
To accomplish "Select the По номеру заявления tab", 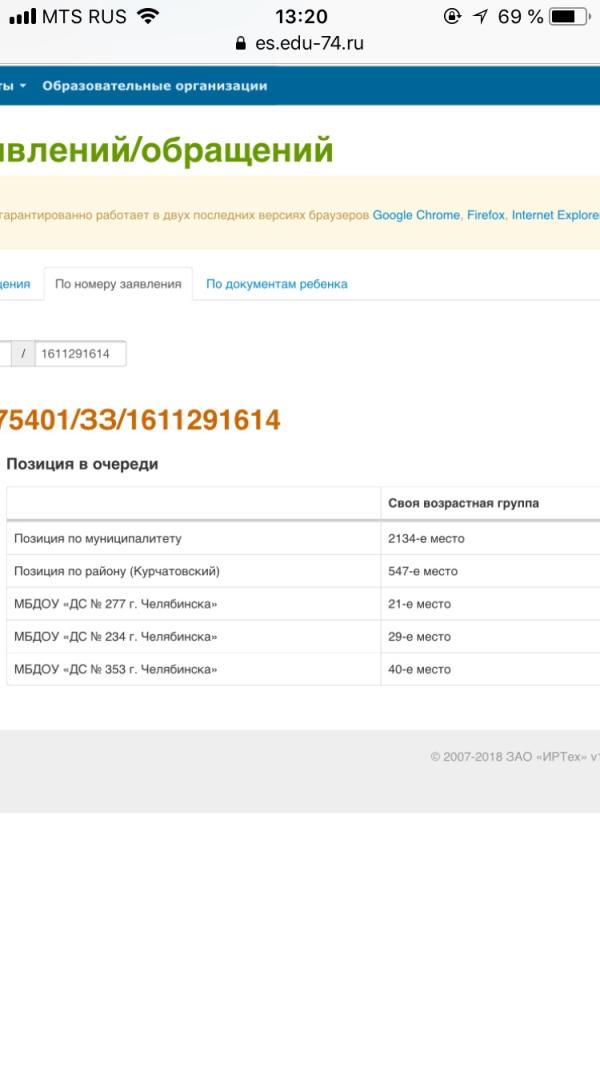I will point(118,284).
